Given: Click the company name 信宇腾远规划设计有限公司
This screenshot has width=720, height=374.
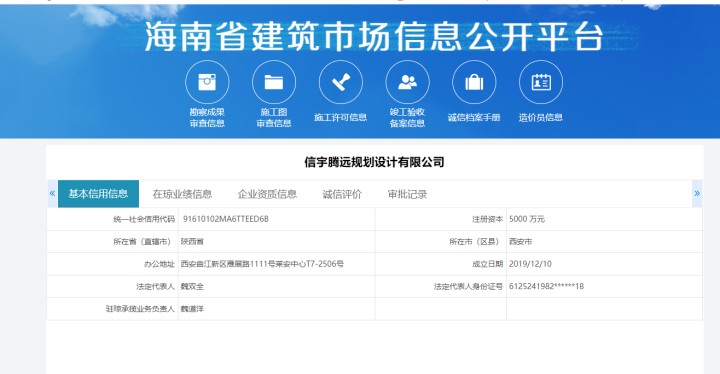Looking at the screenshot, I should pyautogui.click(x=374, y=162).
